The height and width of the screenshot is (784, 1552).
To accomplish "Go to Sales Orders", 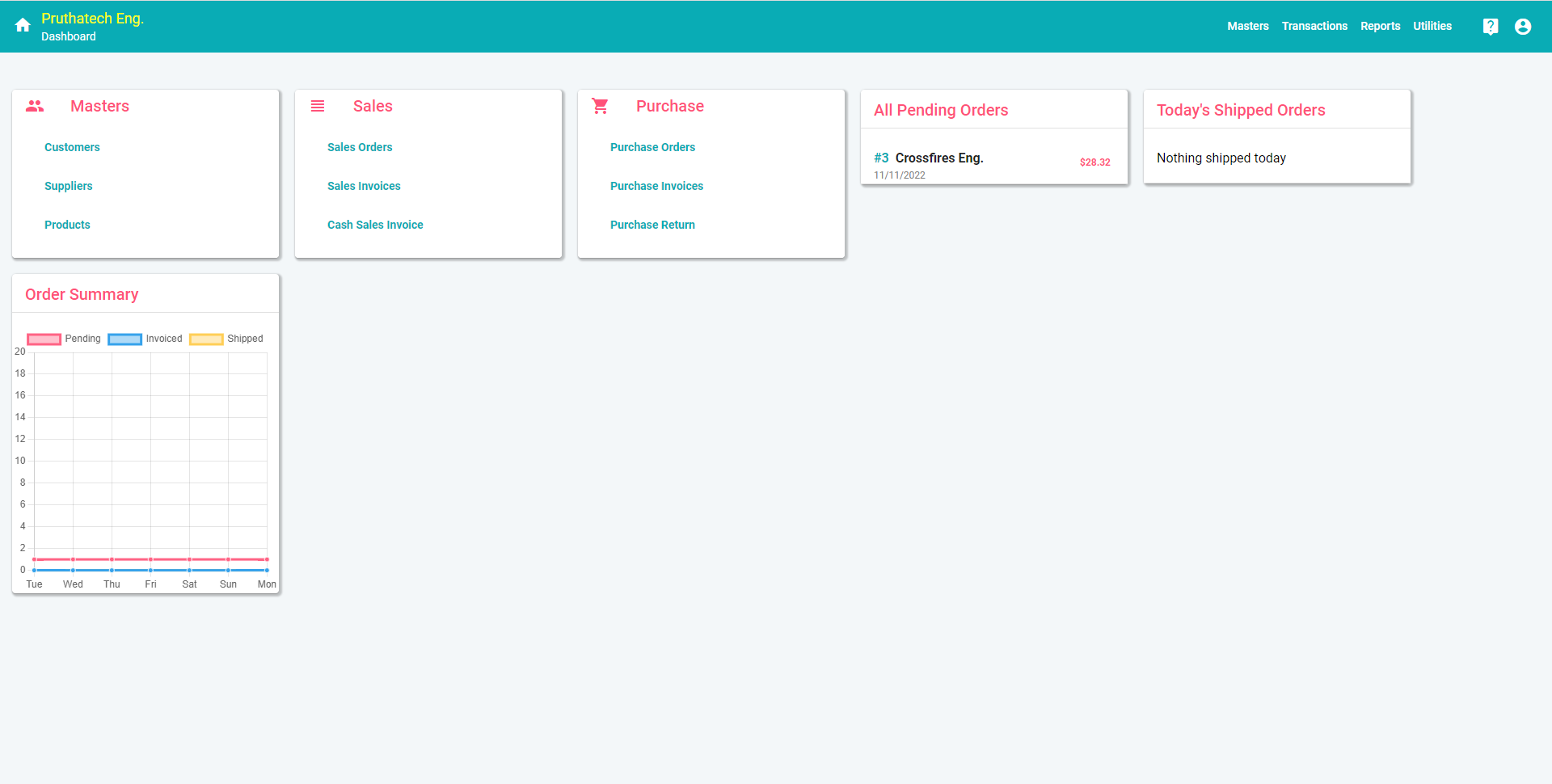I will [x=360, y=147].
